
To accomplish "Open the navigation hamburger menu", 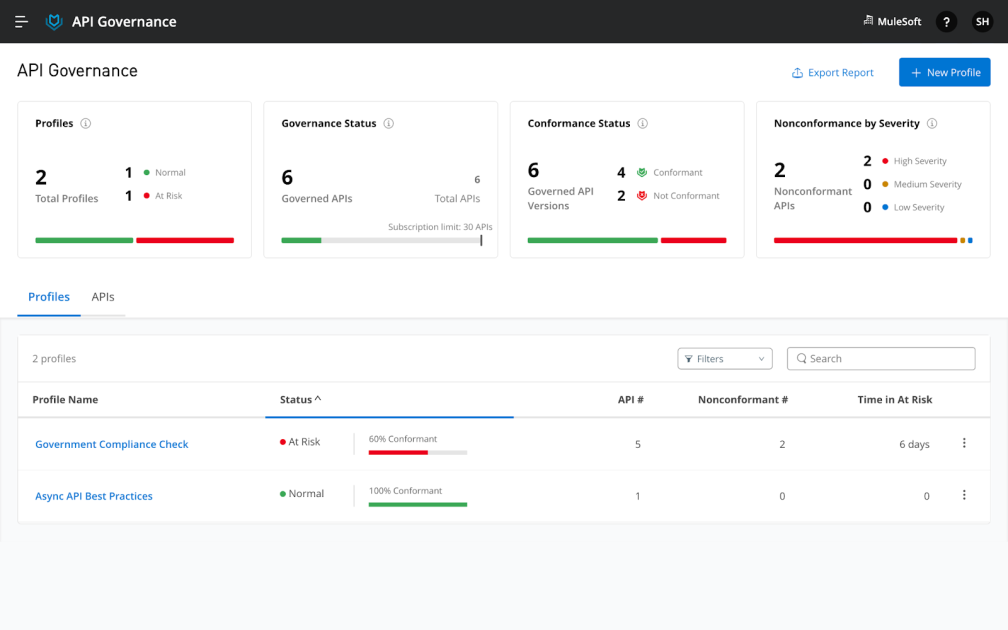I will click(x=21, y=21).
